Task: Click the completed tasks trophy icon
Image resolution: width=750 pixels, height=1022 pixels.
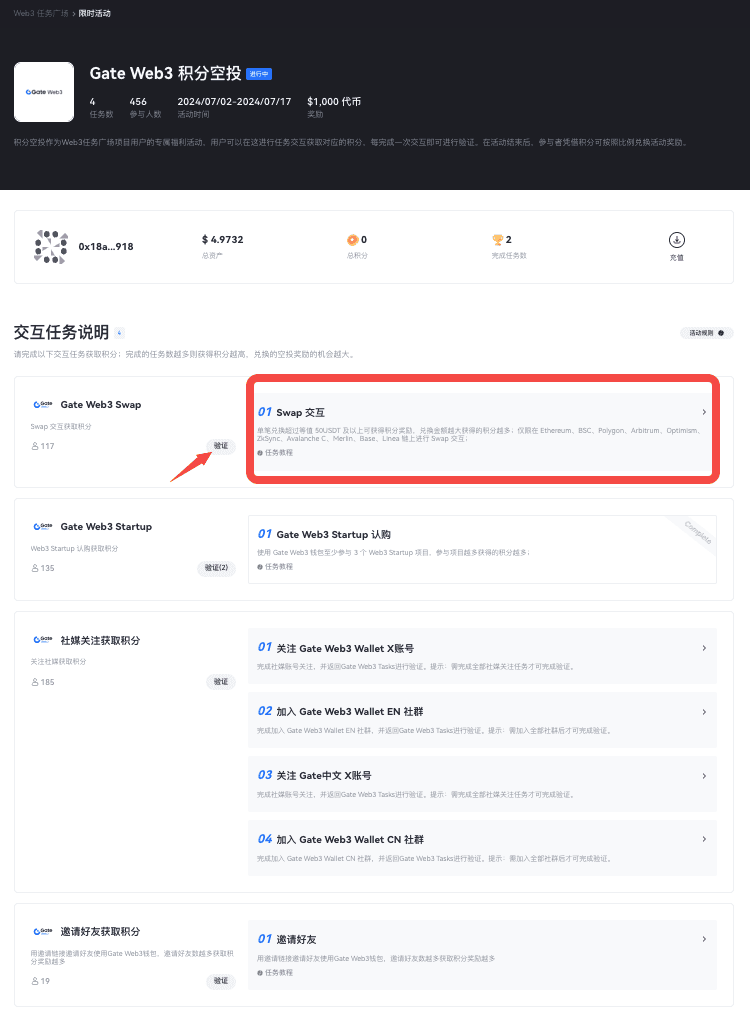Action: 497,240
